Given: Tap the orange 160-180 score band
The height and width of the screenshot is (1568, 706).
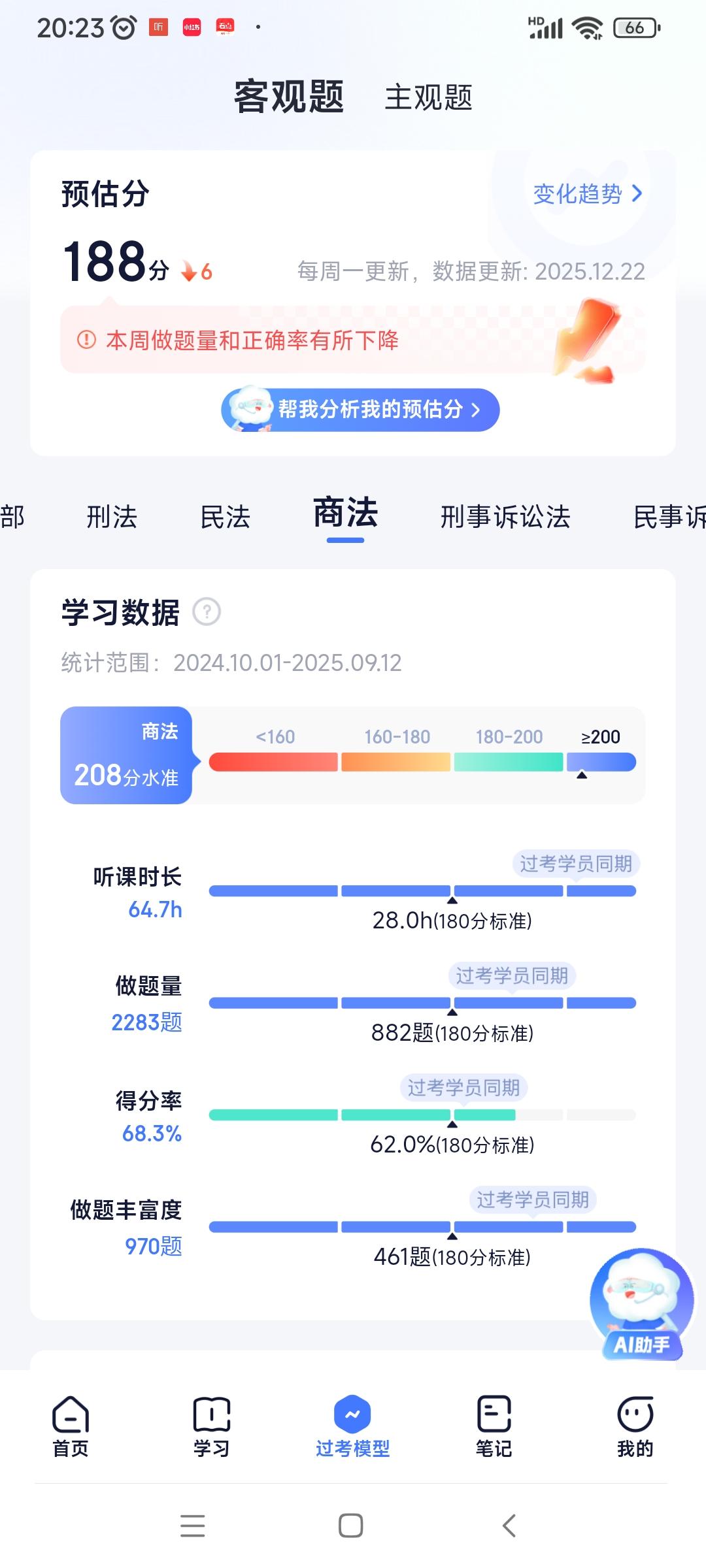Looking at the screenshot, I should tap(395, 762).
